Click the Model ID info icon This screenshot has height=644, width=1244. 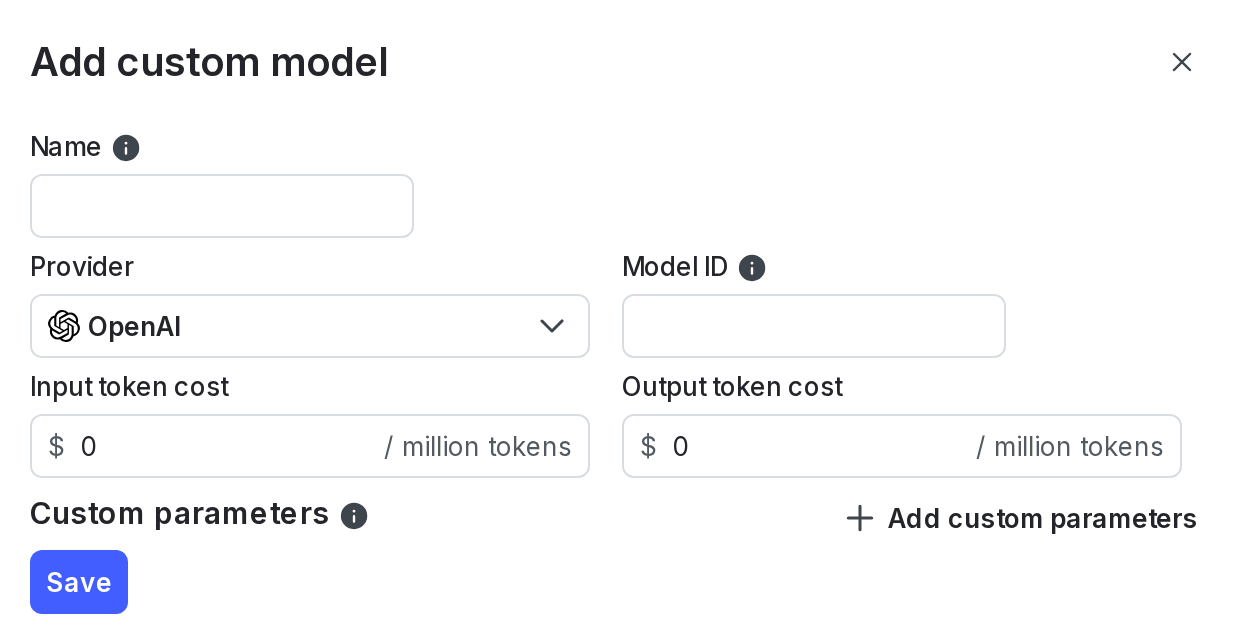[x=751, y=268]
